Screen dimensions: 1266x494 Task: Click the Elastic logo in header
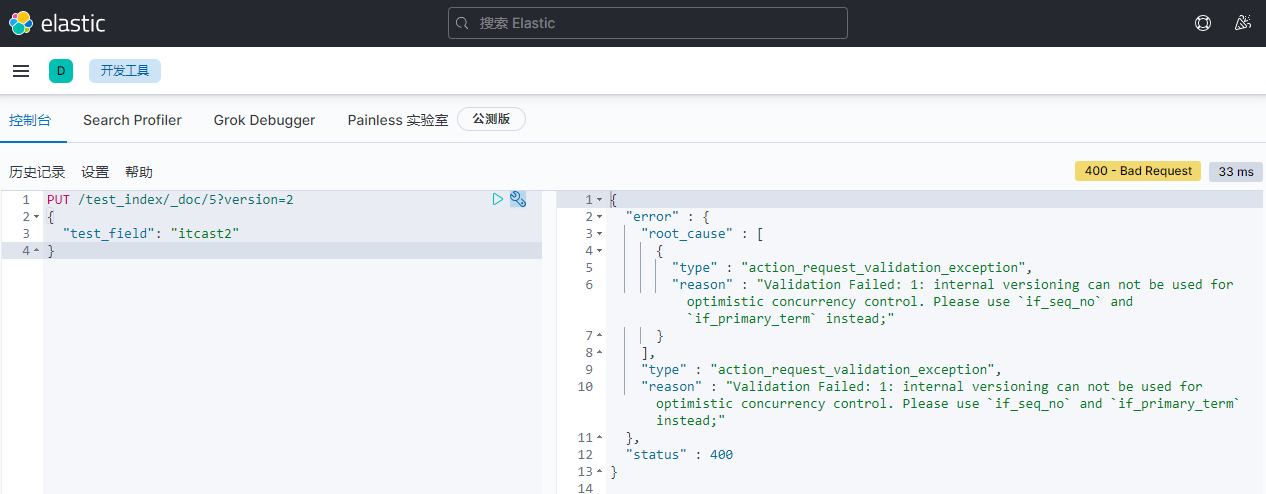(57, 23)
